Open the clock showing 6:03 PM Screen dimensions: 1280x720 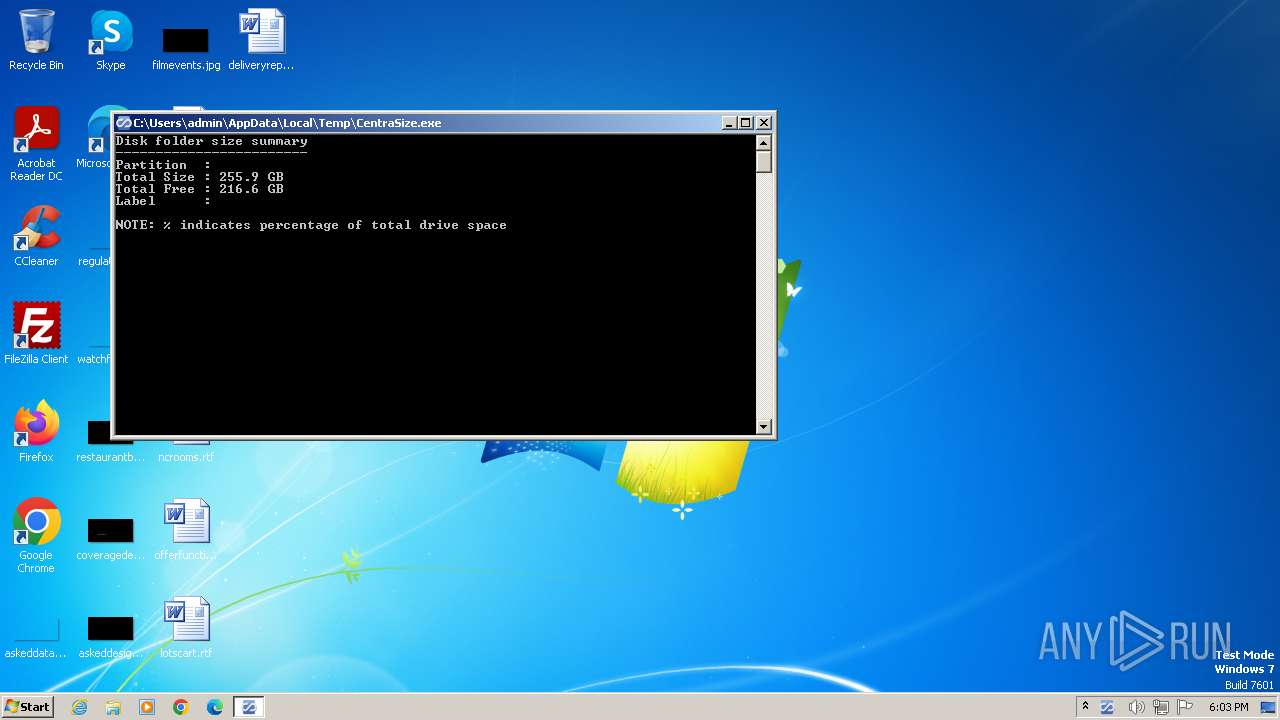click(1228, 707)
